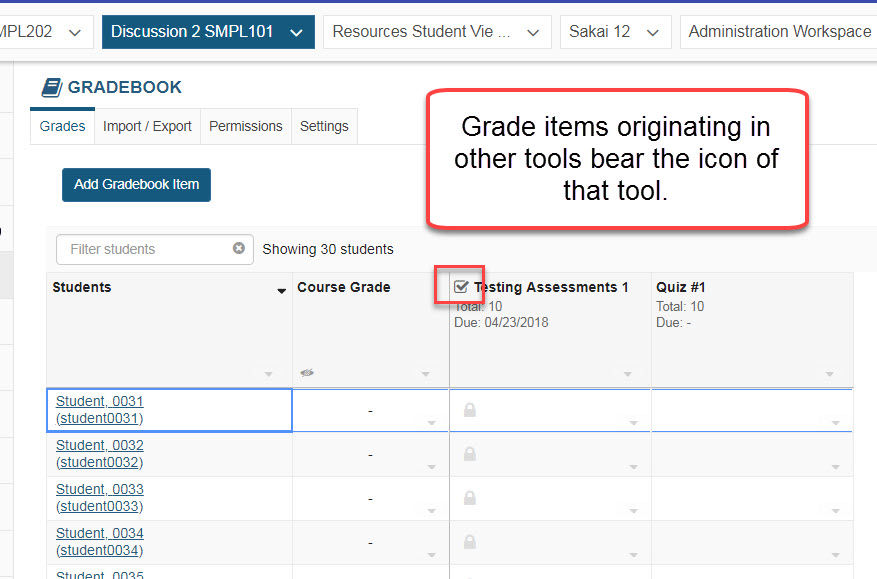Toggle sort order on the Students column
This screenshot has width=877, height=579.
click(281, 287)
